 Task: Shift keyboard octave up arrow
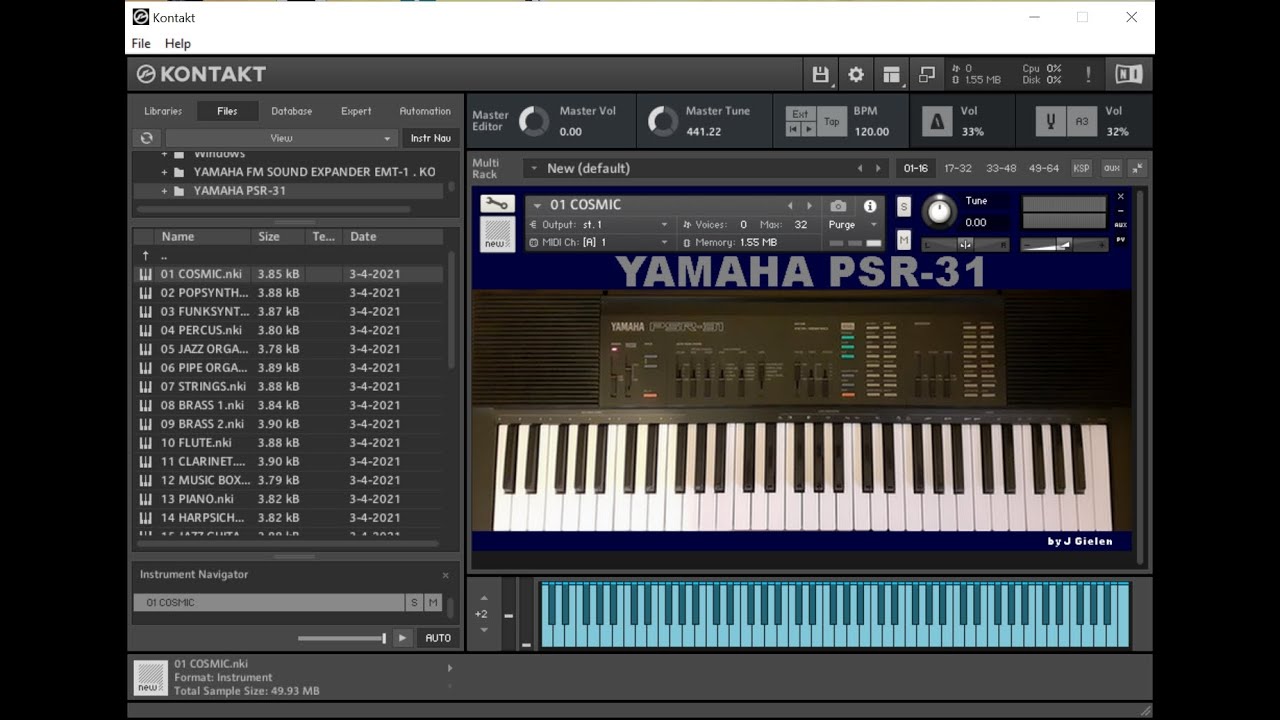click(484, 598)
